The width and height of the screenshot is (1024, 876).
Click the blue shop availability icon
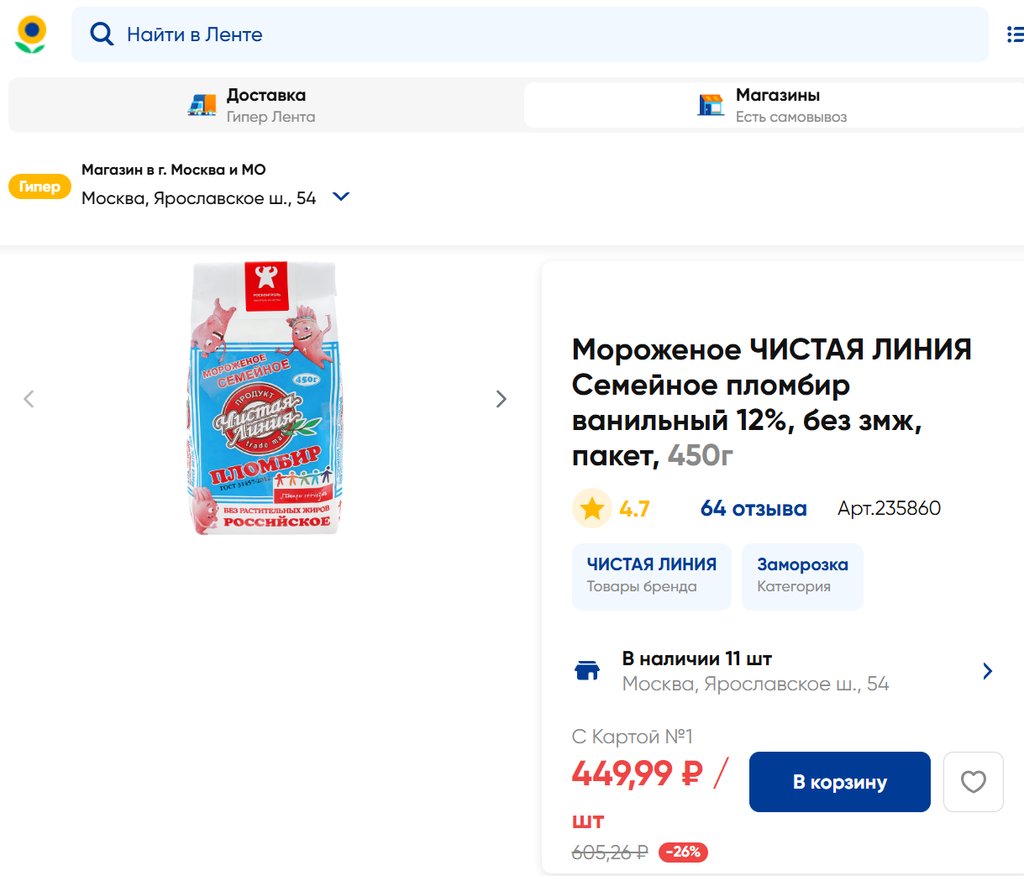pyautogui.click(x=587, y=671)
